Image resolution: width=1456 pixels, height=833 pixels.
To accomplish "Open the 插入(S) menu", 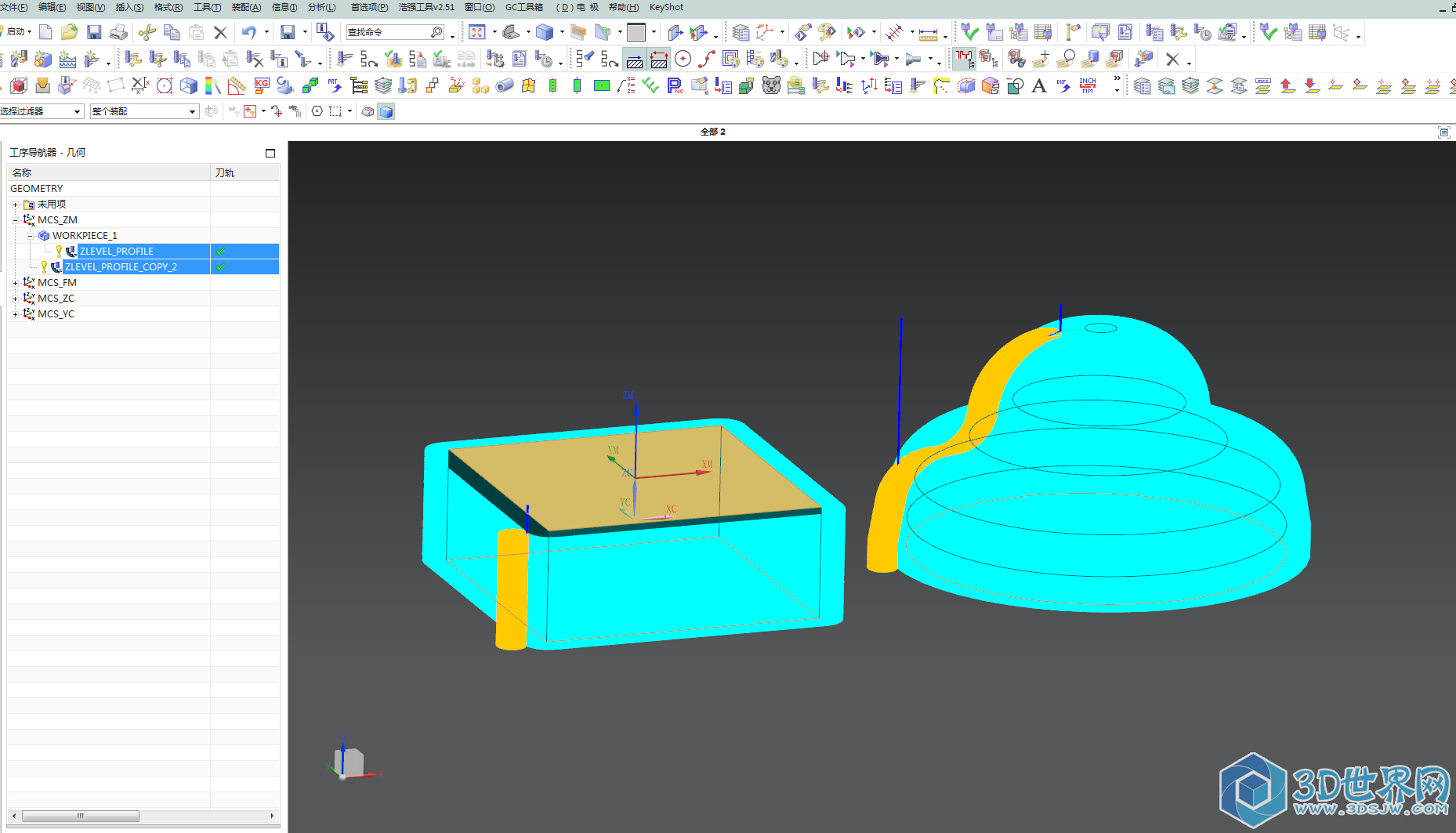I will click(129, 7).
